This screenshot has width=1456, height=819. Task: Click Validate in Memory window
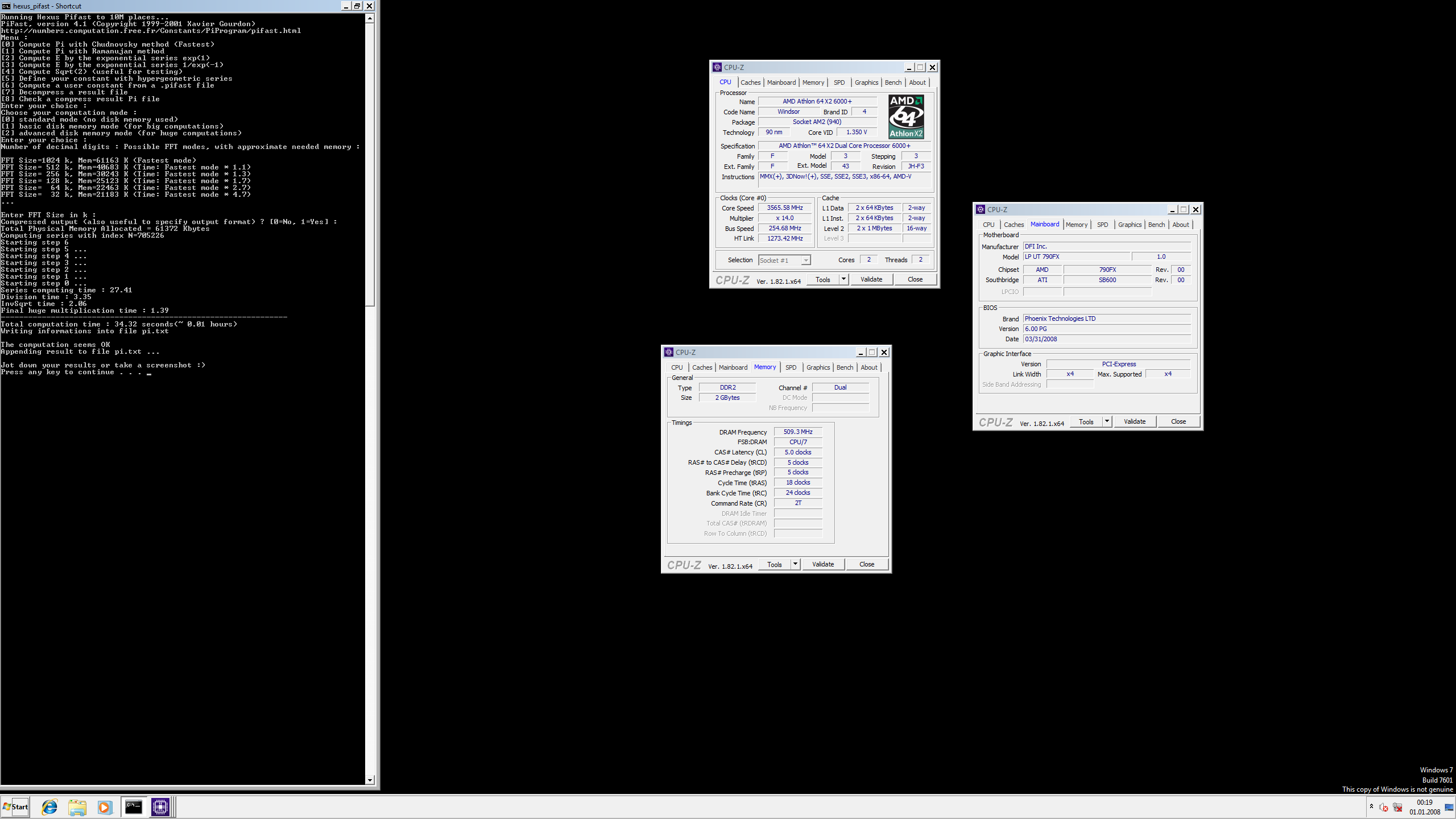(823, 564)
